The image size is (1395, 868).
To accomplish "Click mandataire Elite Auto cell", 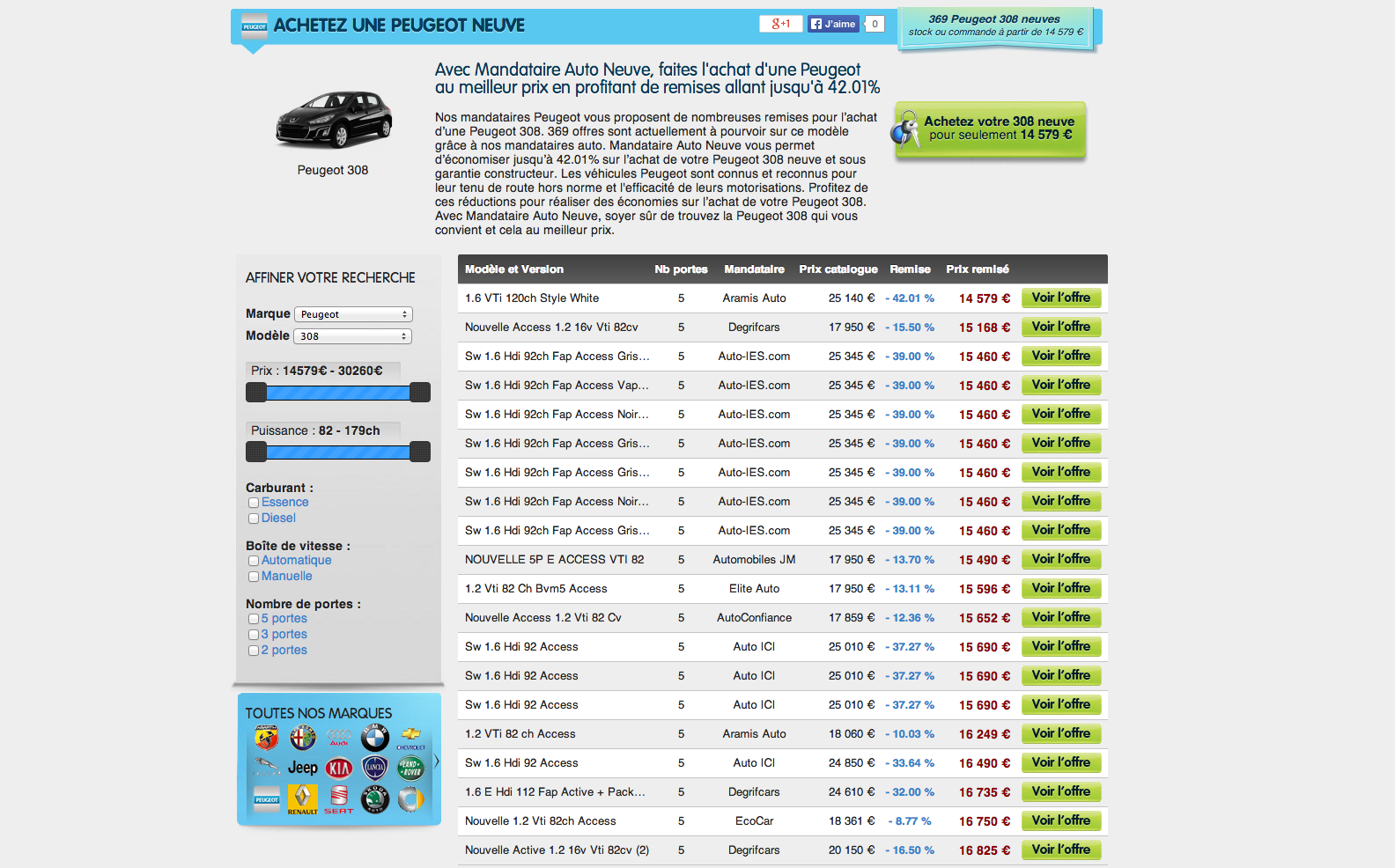I will click(754, 588).
